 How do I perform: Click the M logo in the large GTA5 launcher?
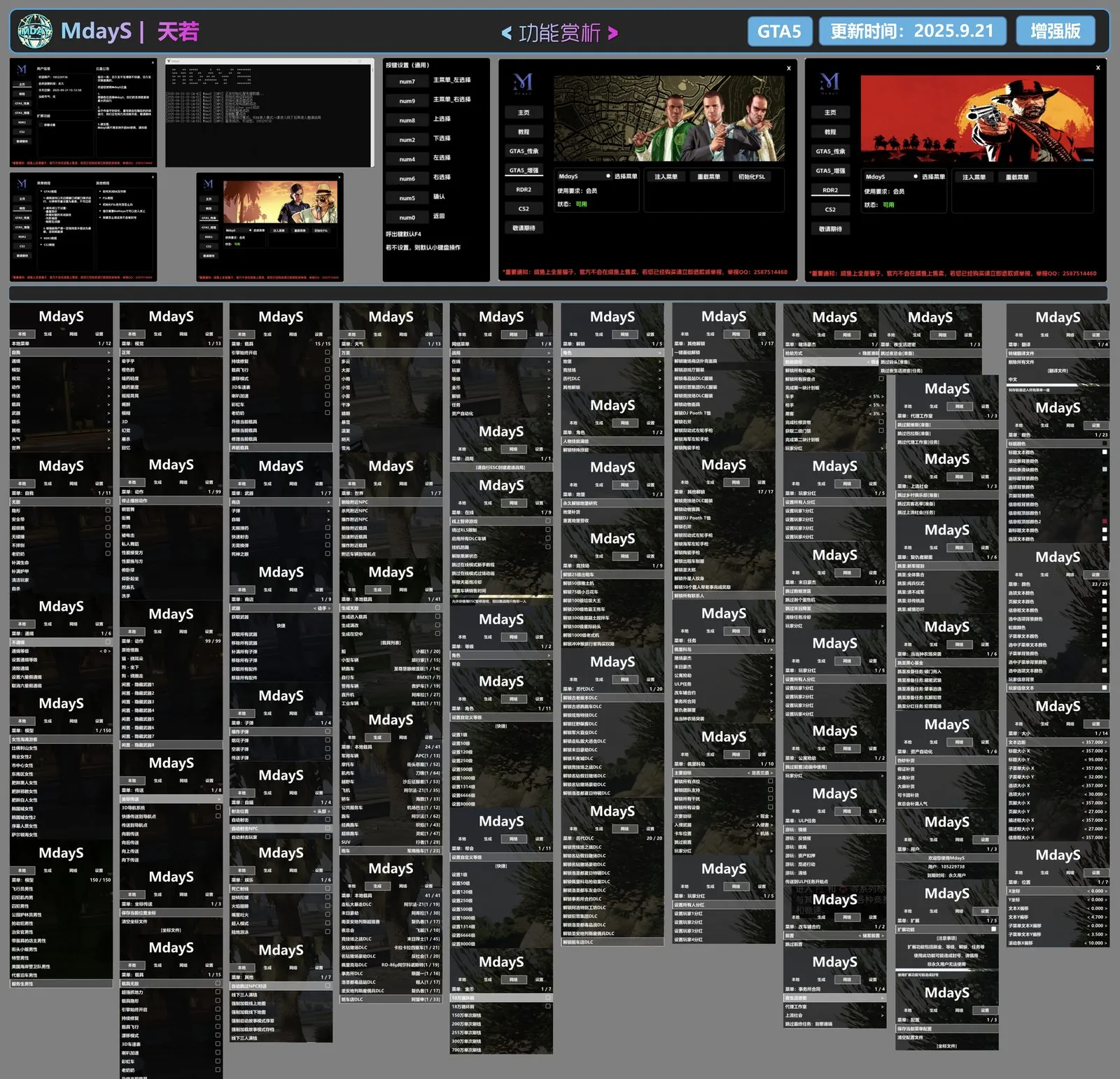tap(523, 83)
